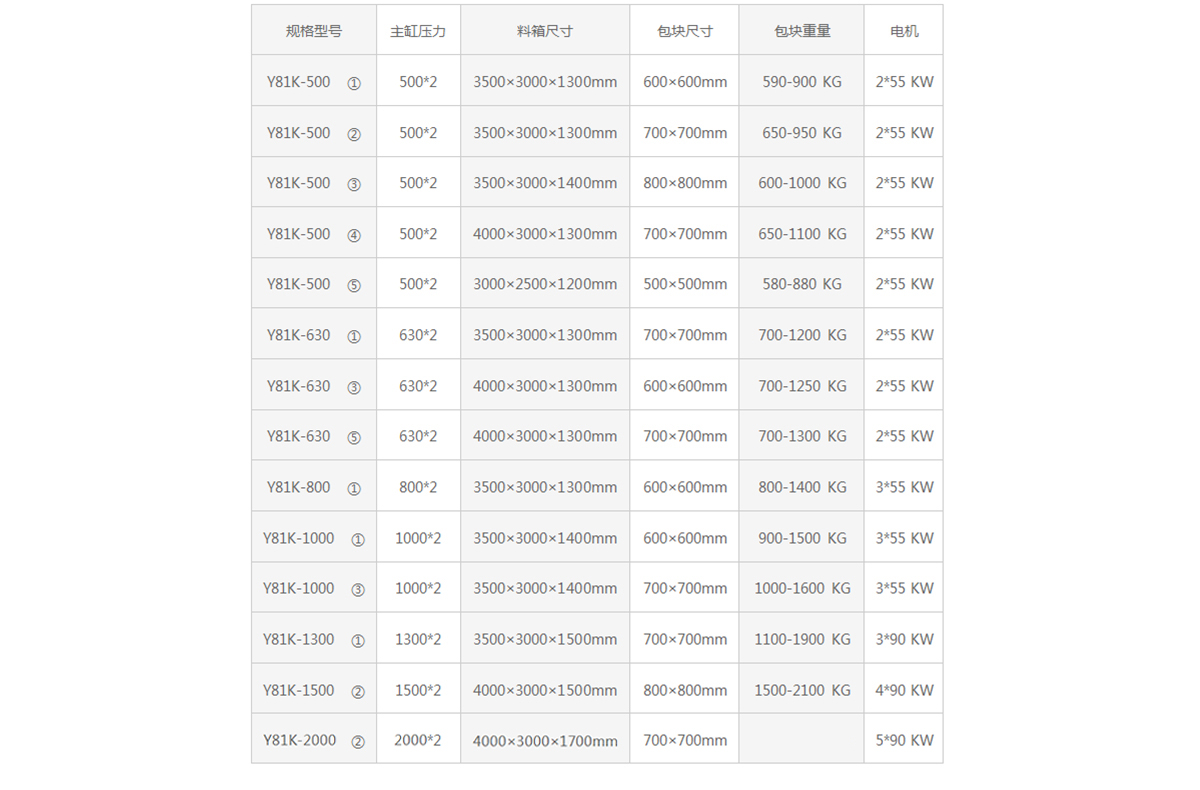1200x790 pixels.
Task: Click the 700-1250 KG weight cell
Action: 802,386
